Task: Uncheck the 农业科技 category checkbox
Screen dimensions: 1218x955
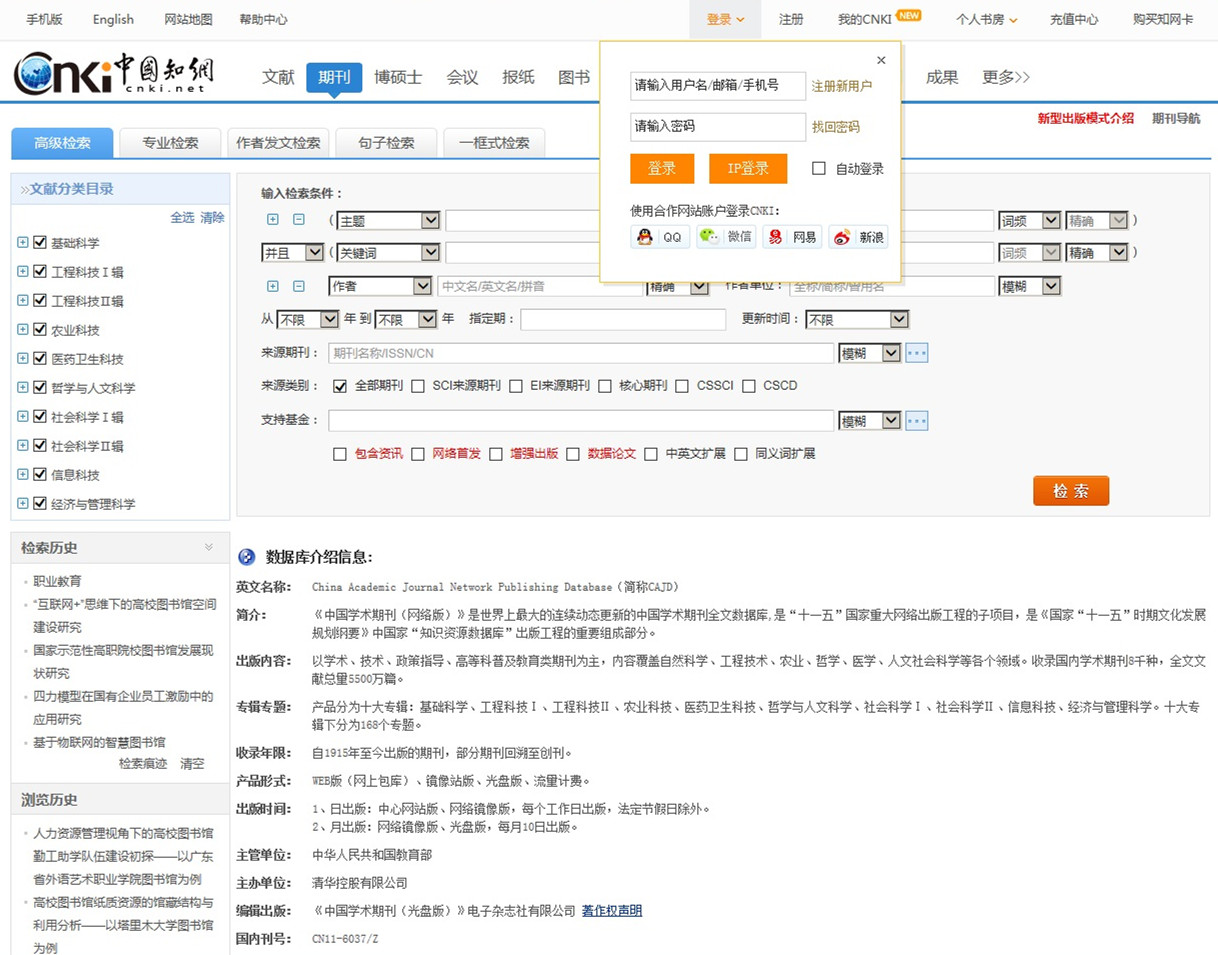Action: coord(41,330)
